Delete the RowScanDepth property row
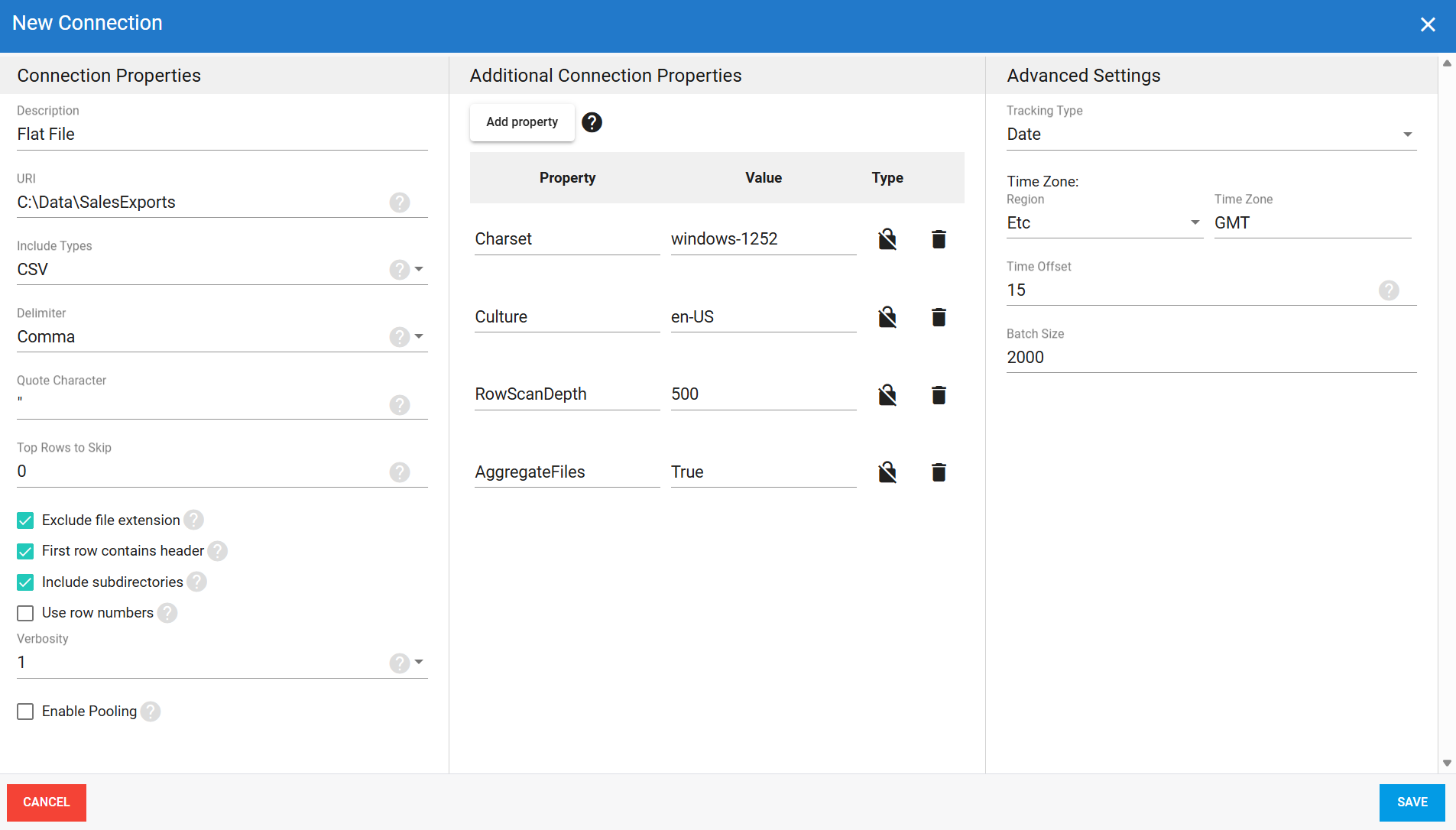The height and width of the screenshot is (830, 1456). point(939,395)
